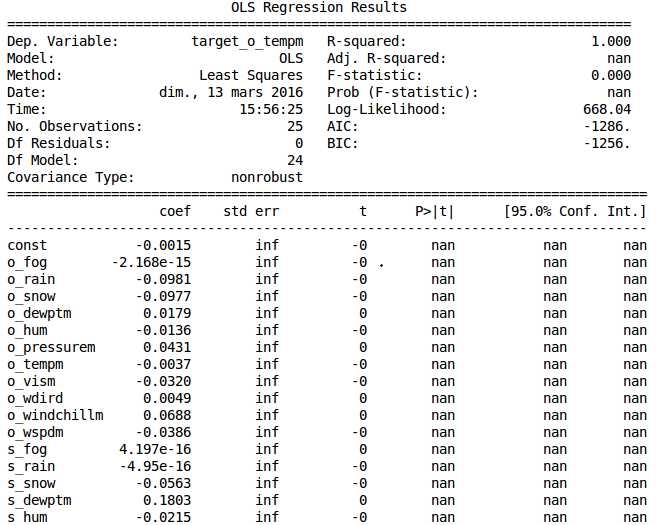Click the Df Model value 24

pos(295,160)
